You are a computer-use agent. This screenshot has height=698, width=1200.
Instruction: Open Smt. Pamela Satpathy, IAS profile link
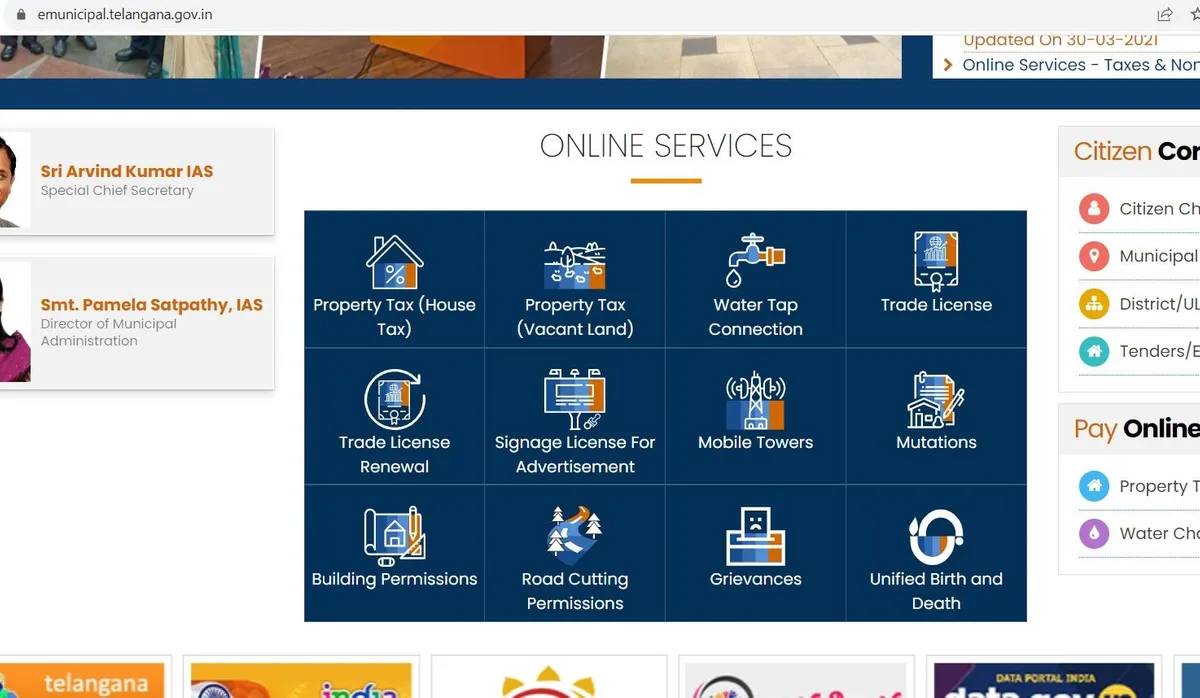pos(151,305)
